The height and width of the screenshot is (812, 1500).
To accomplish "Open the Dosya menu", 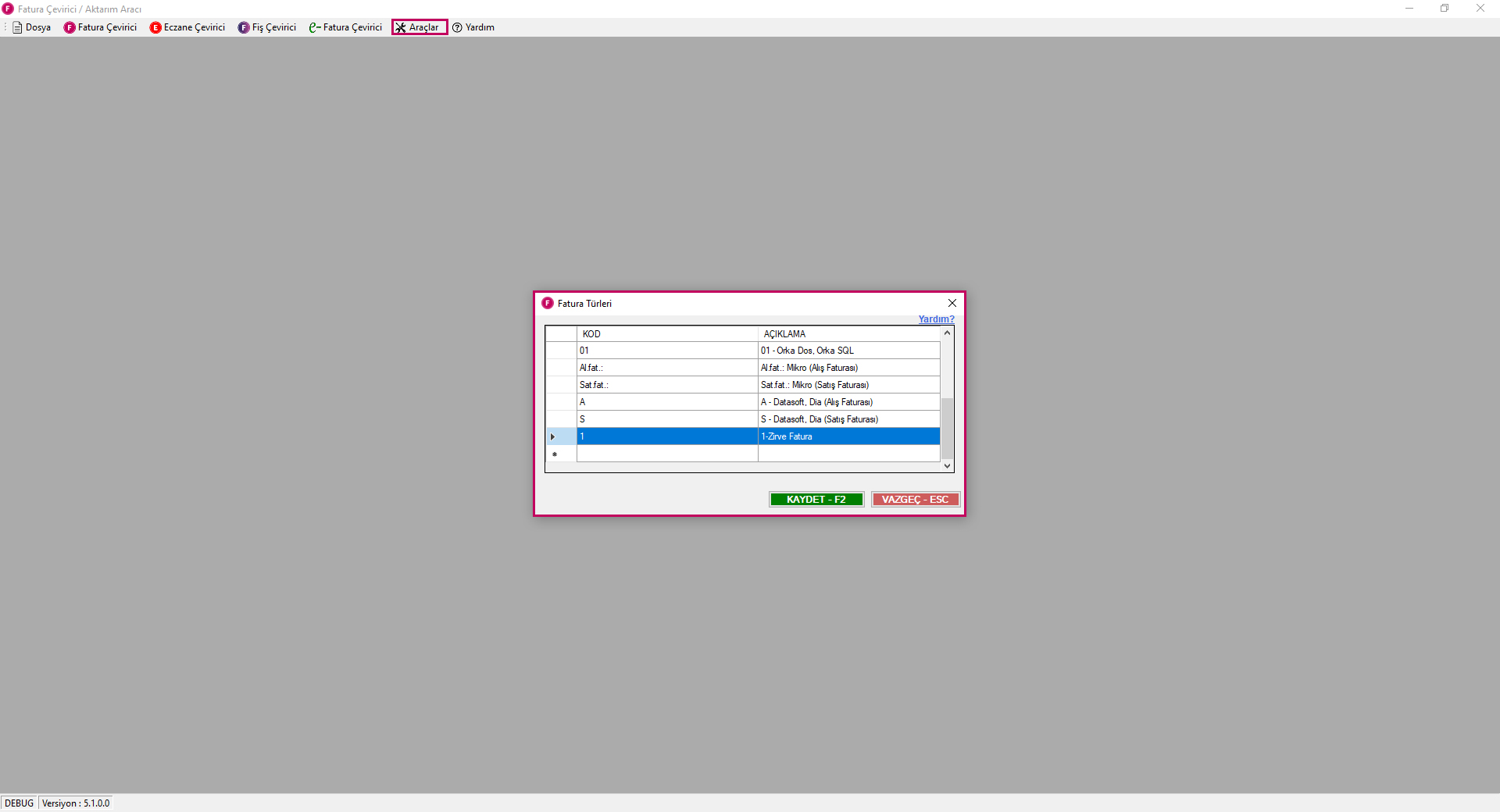I will (x=32, y=27).
